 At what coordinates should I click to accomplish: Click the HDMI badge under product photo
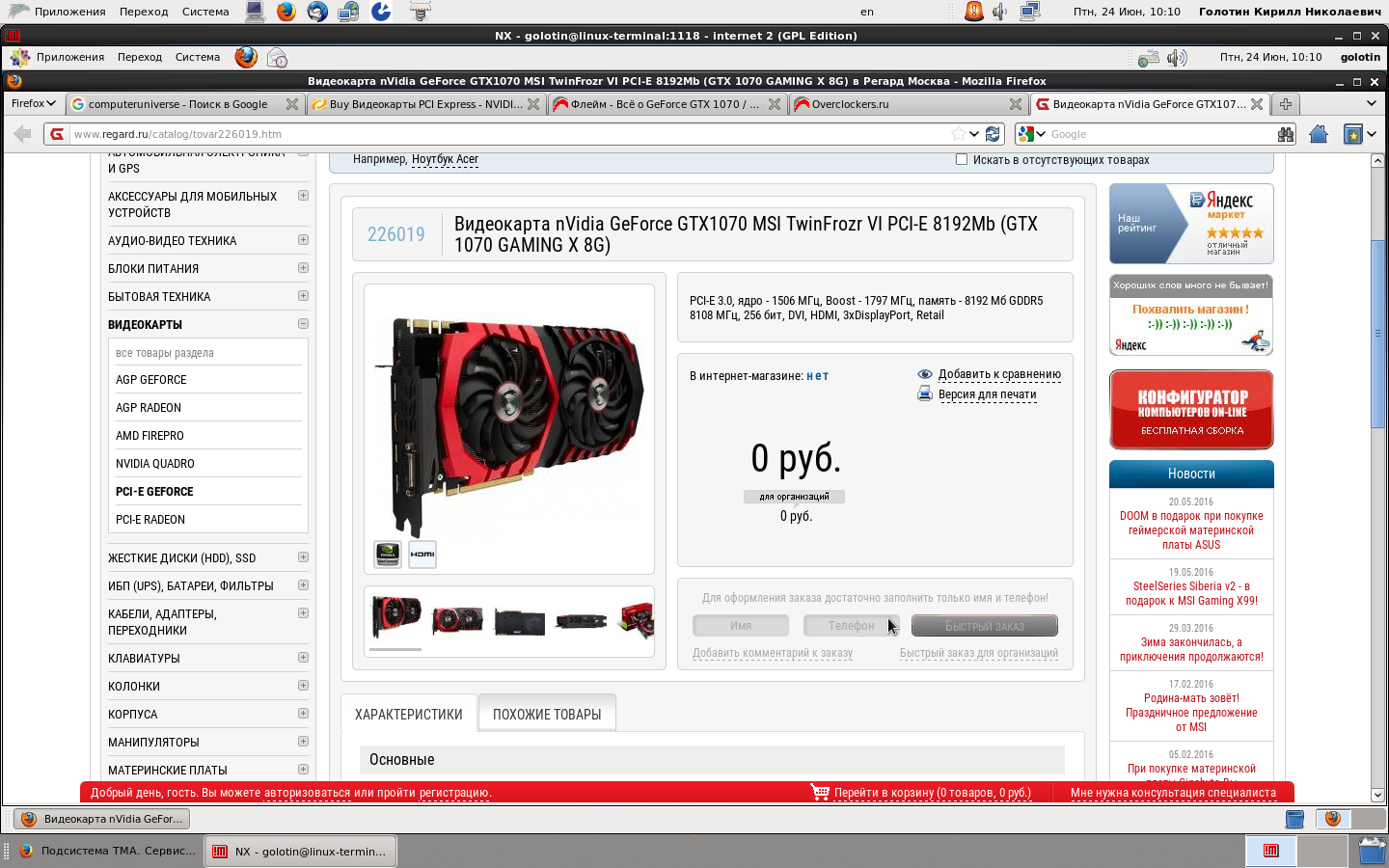coord(422,554)
